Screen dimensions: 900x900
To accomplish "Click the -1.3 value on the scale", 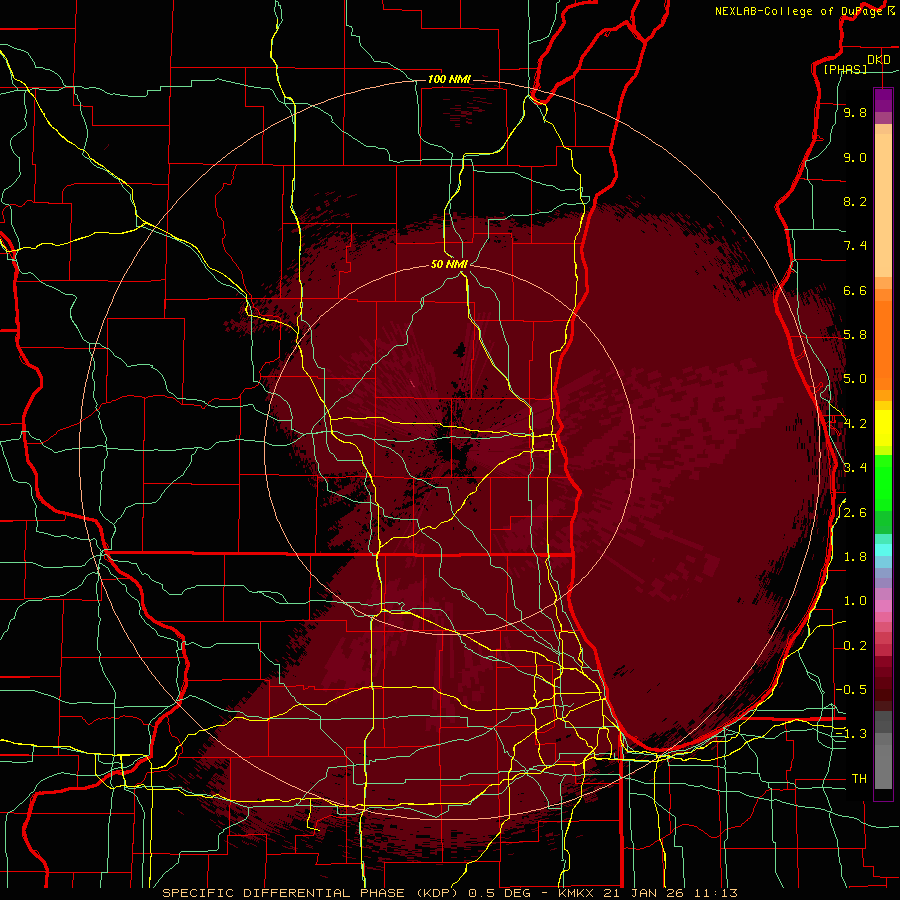I will pyautogui.click(x=851, y=734).
